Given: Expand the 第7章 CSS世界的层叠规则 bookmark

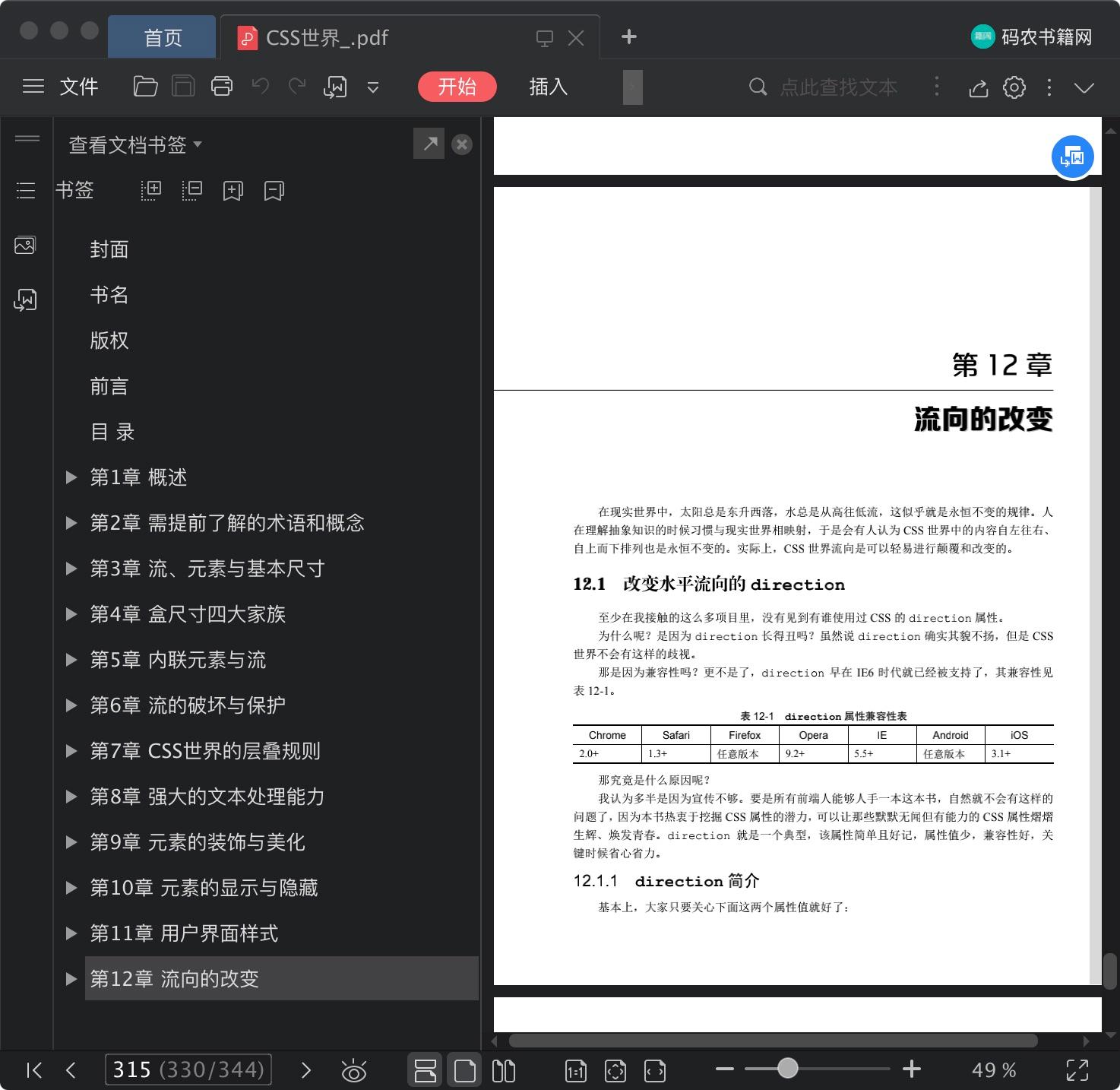Looking at the screenshot, I should (x=71, y=751).
